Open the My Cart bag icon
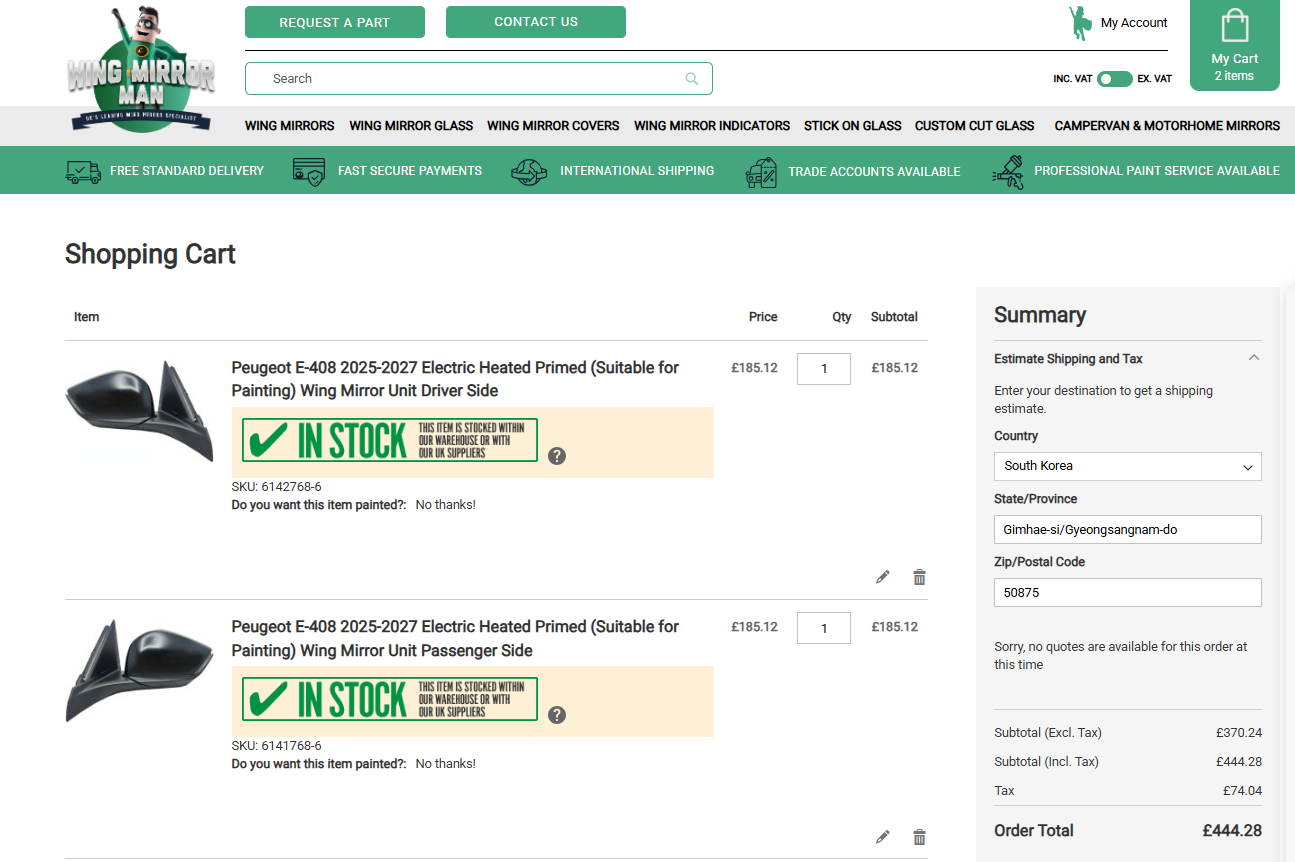 1235,27
